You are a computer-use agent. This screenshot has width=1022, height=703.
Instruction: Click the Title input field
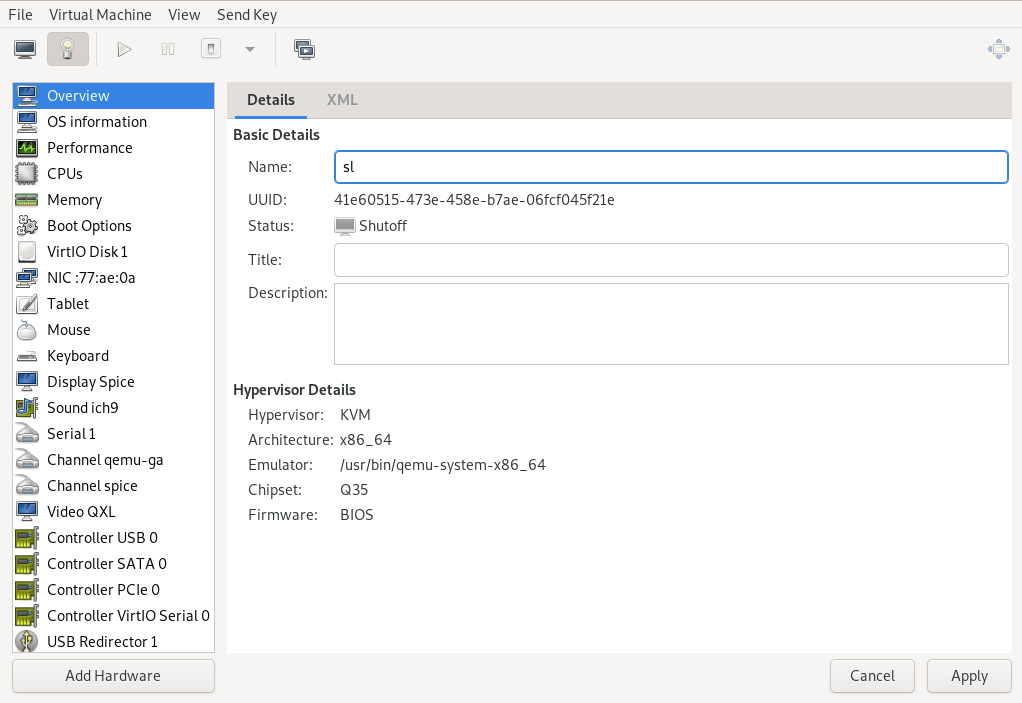pyautogui.click(x=670, y=260)
